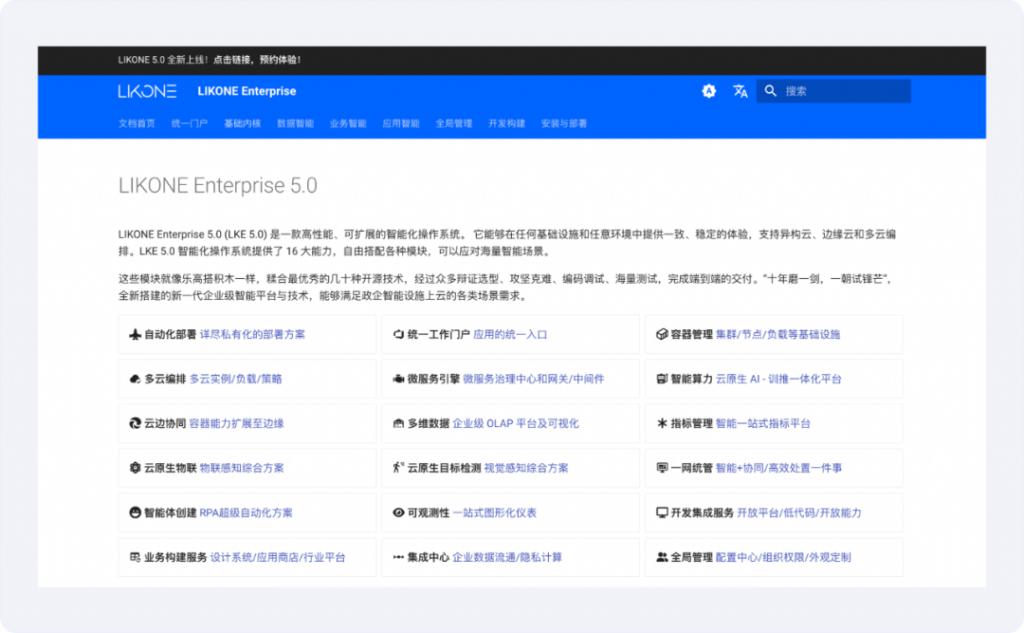Click the server icon beside 智能算力
This screenshot has width=1024, height=633.
coord(662,379)
